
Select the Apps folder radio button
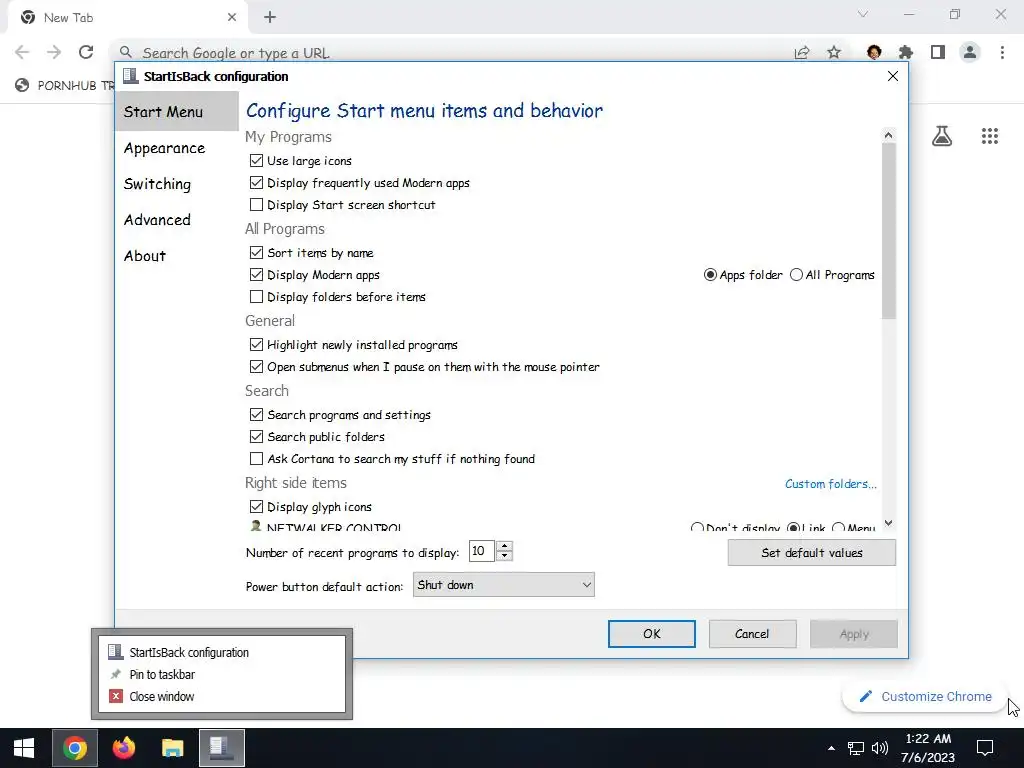click(710, 275)
